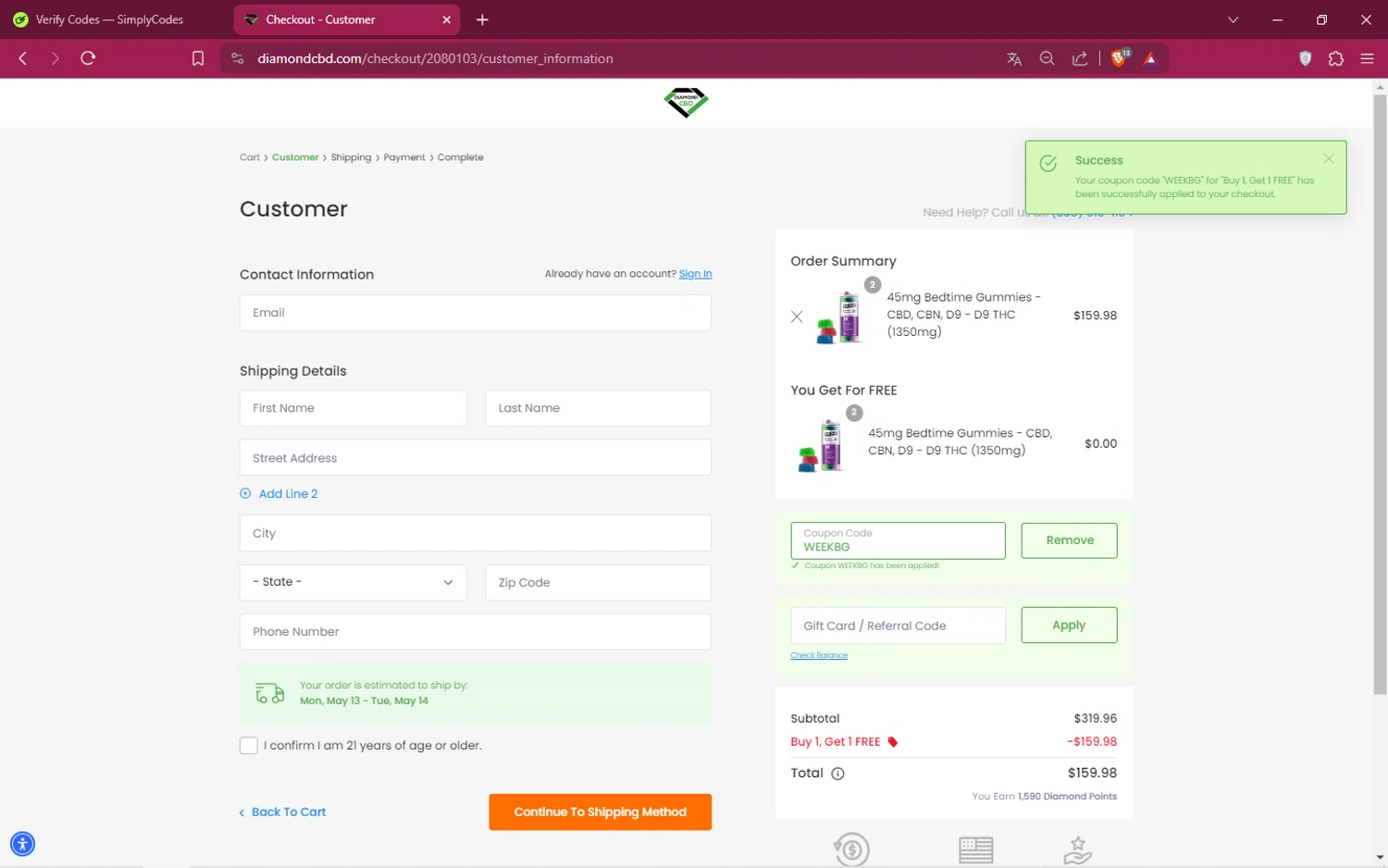Focus the Zip Code field
Image resolution: width=1388 pixels, height=868 pixels.
[x=599, y=582]
